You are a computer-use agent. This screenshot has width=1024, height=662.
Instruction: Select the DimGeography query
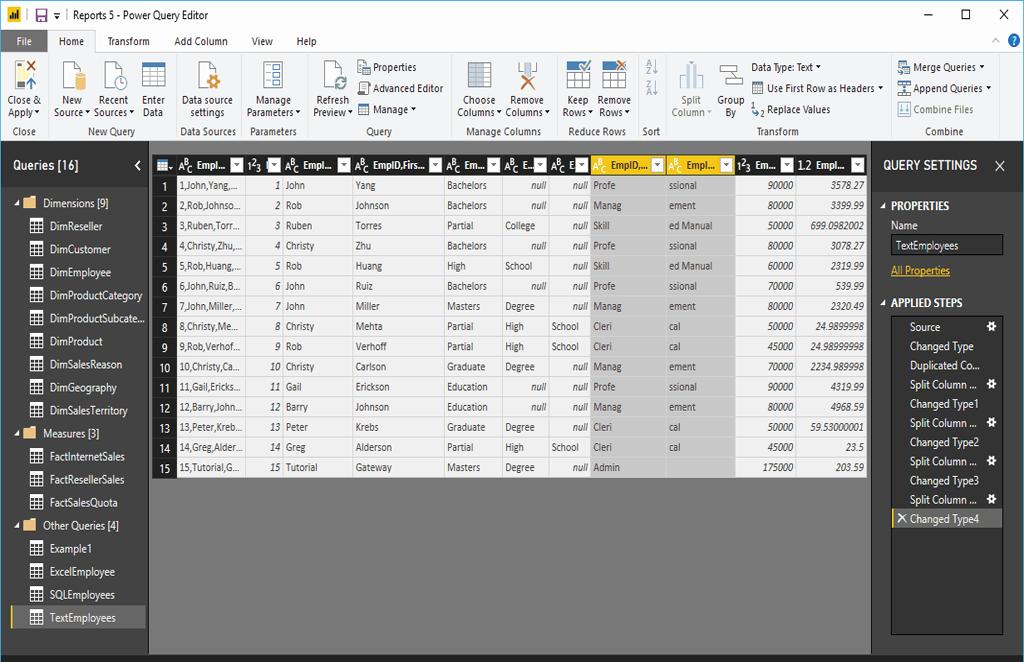[83, 388]
